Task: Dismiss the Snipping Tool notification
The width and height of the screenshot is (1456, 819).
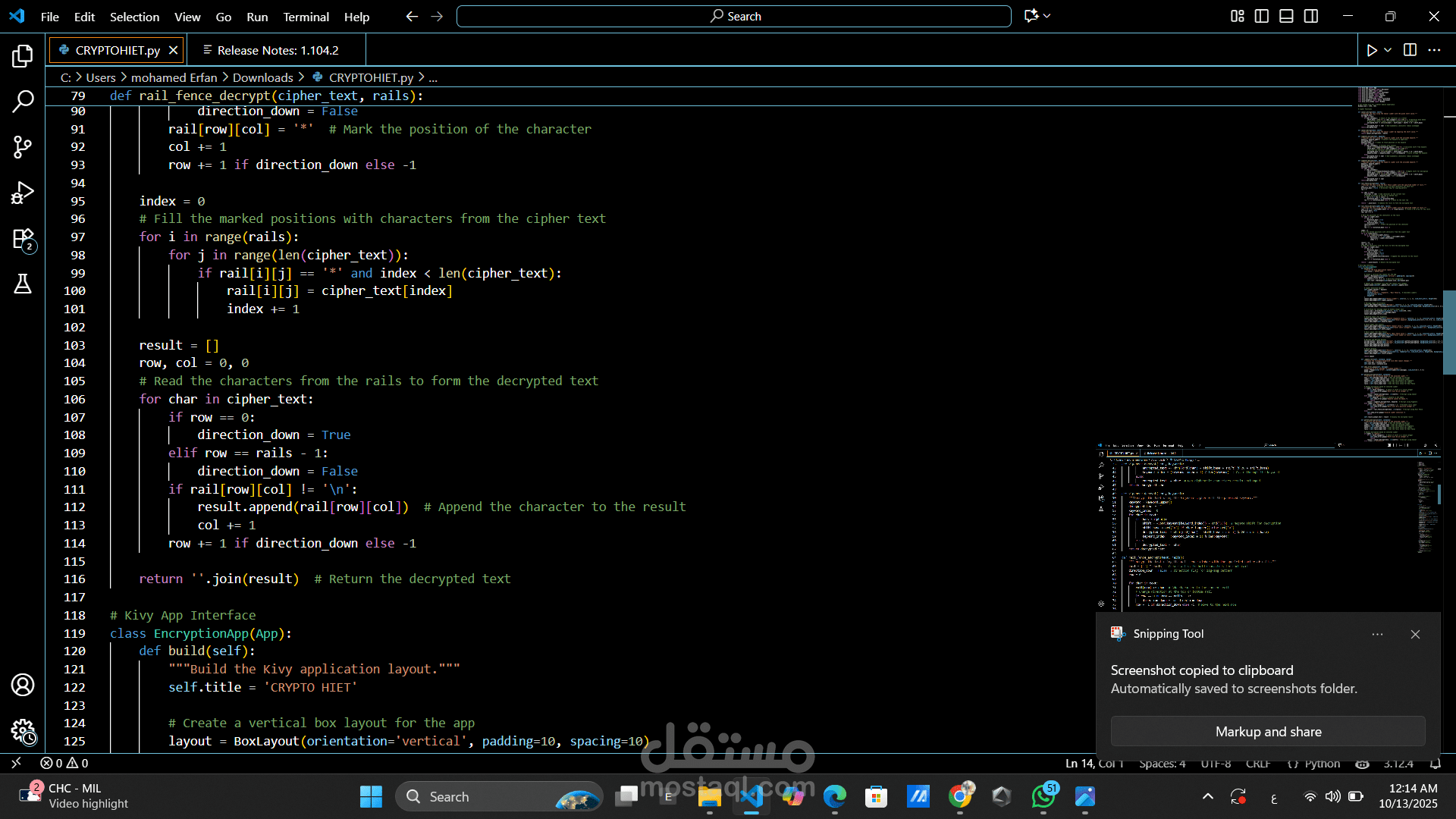Action: pyautogui.click(x=1415, y=634)
